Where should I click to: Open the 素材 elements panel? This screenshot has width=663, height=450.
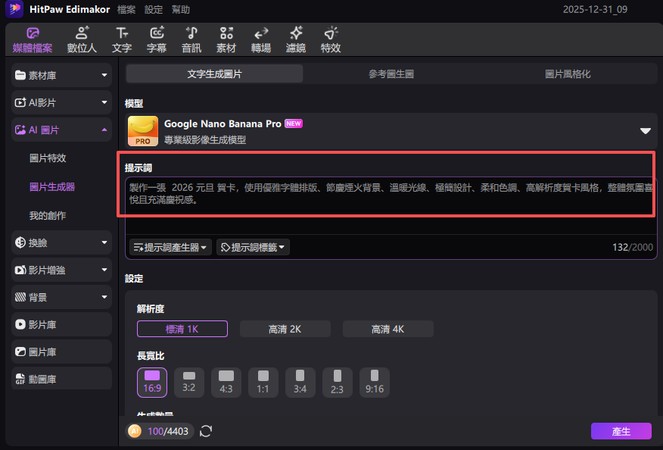(226, 40)
